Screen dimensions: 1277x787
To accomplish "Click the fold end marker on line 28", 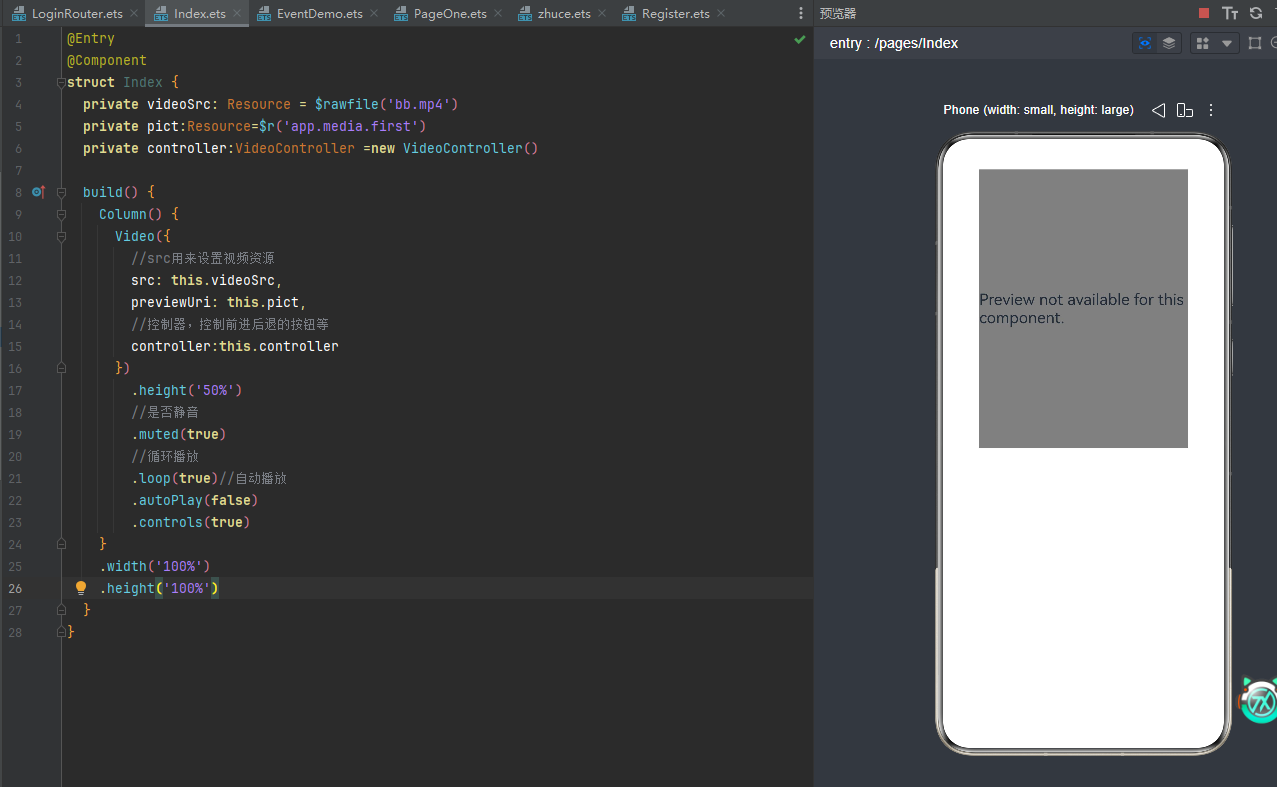I will coord(62,632).
